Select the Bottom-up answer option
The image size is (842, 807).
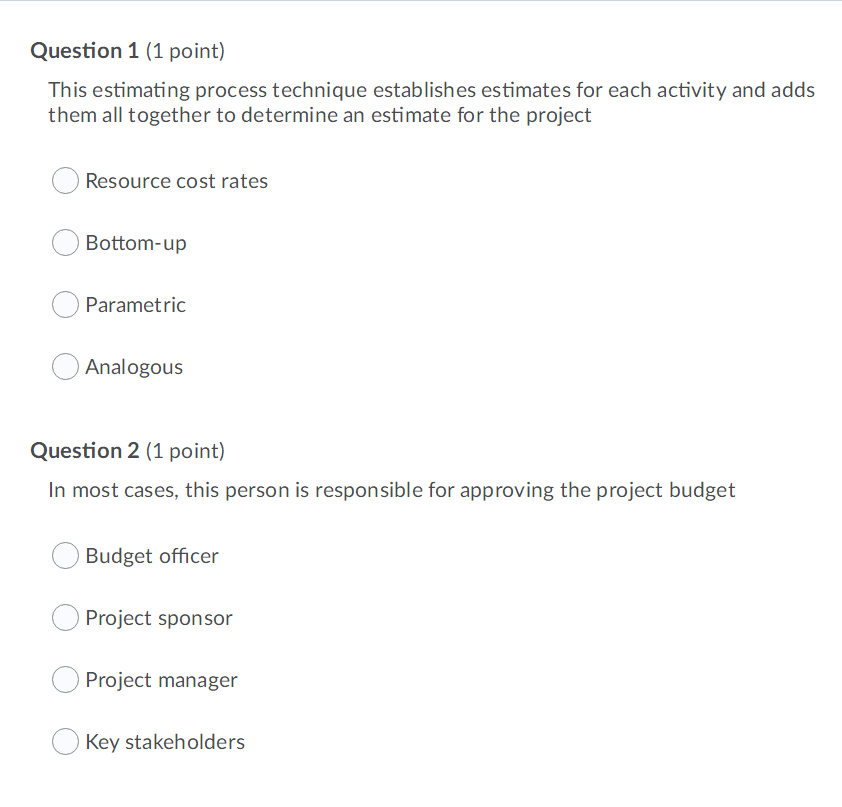[x=65, y=242]
